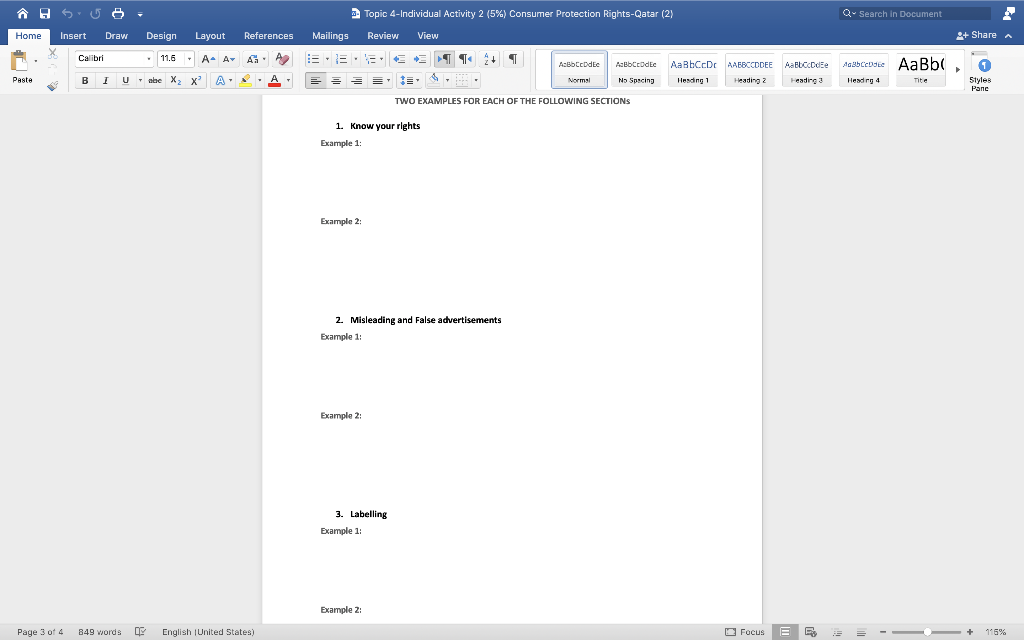The image size is (1024, 640).
Task: Apply the Title style
Action: (x=920, y=69)
